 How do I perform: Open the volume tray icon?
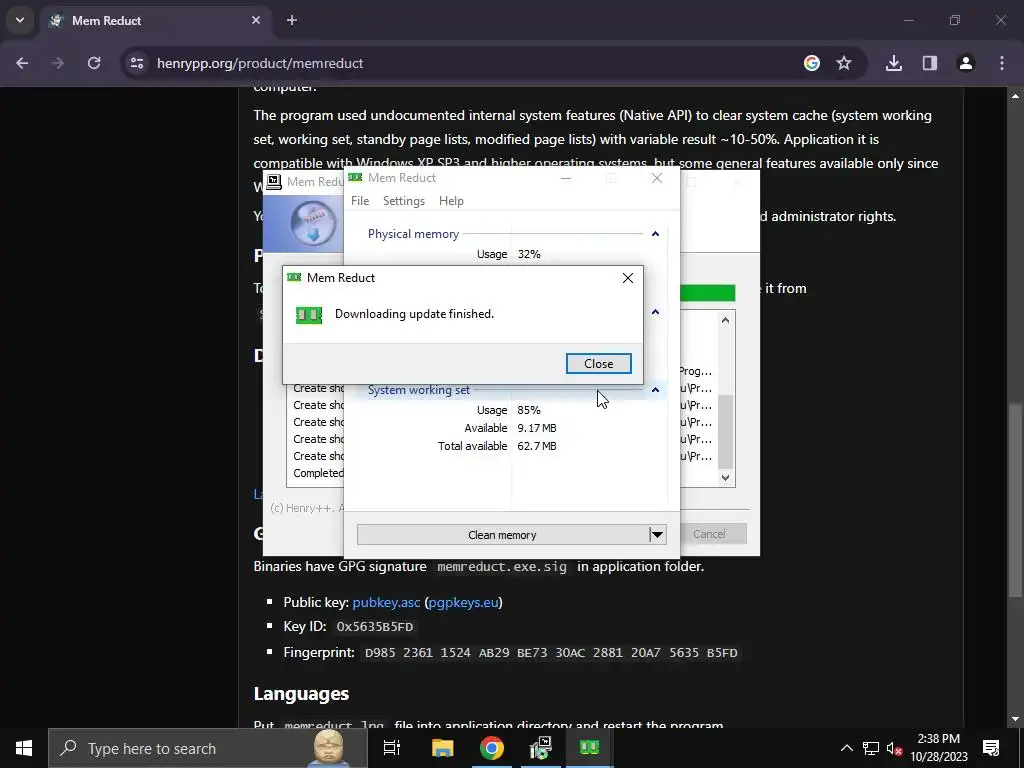[894, 748]
